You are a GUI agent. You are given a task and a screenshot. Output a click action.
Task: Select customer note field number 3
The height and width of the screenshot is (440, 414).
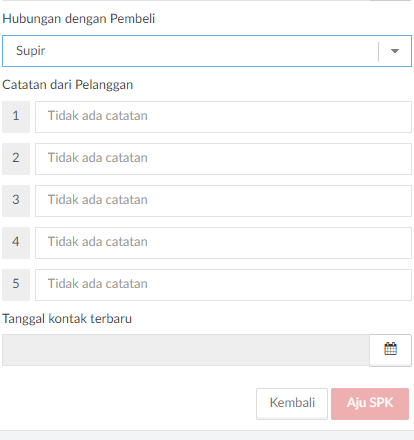[223, 201]
